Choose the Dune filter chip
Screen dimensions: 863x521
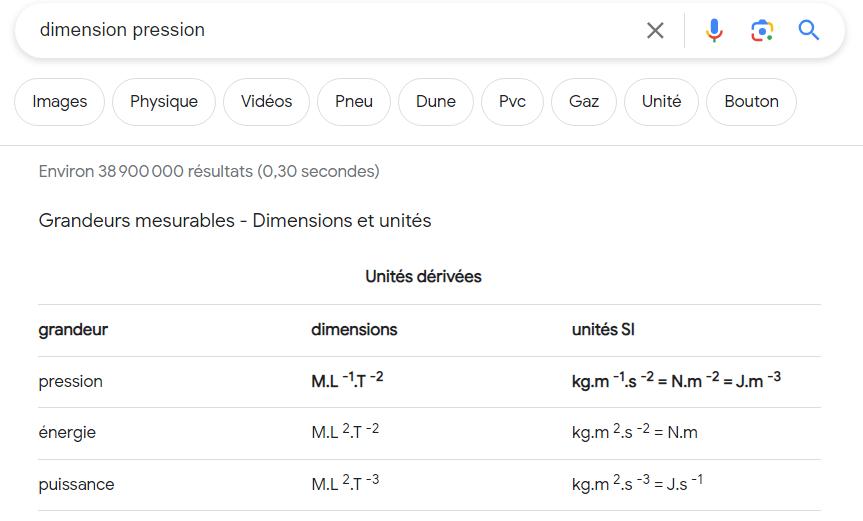436,102
